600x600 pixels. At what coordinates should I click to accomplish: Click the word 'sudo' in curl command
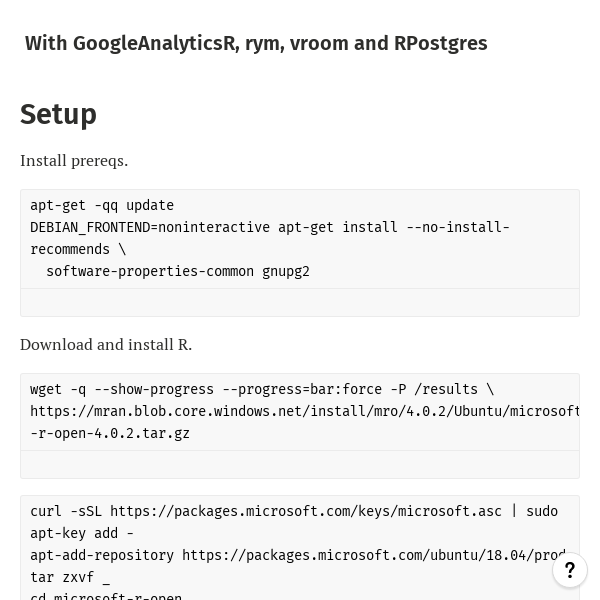coord(542,512)
